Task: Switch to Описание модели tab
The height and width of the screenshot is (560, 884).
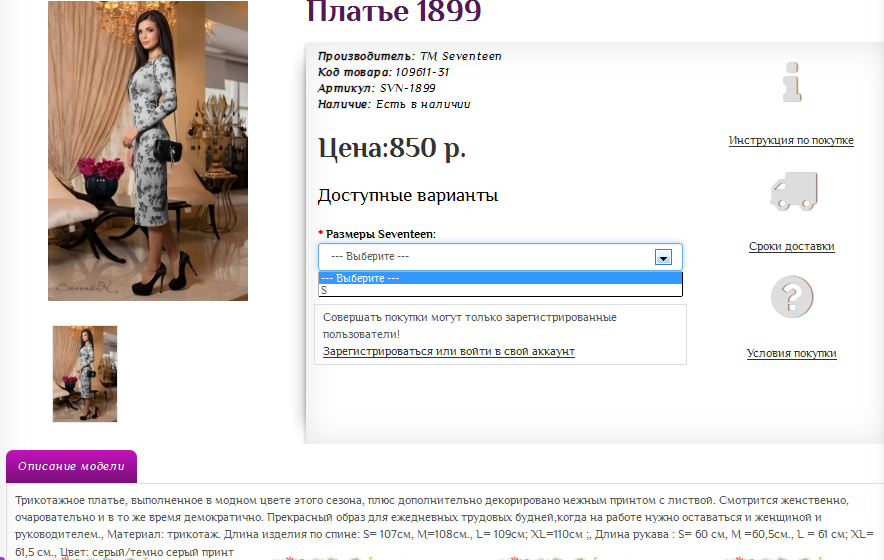Action: tap(71, 466)
